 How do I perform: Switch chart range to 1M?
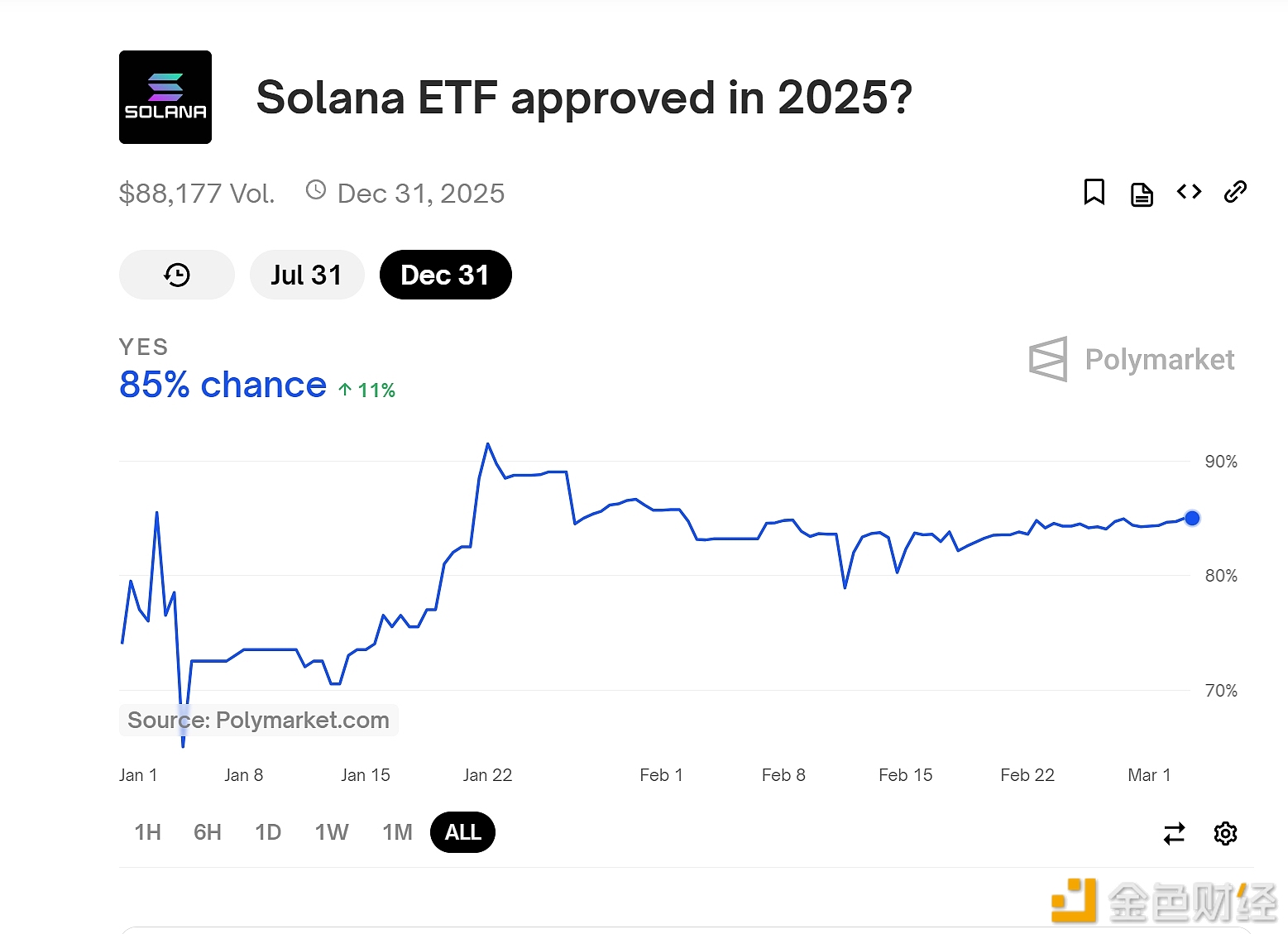(397, 832)
